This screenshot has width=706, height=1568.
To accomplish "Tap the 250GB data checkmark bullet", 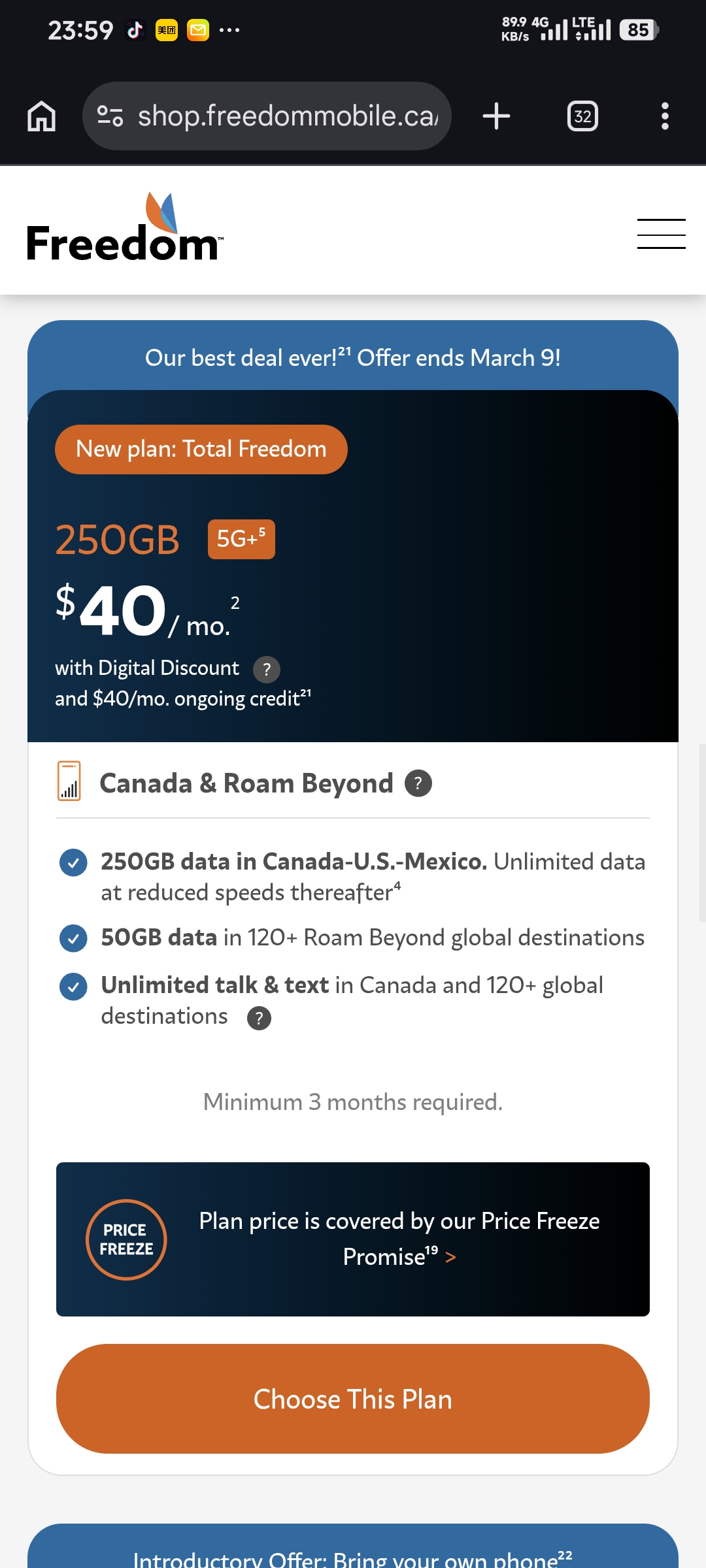I will 73,862.
